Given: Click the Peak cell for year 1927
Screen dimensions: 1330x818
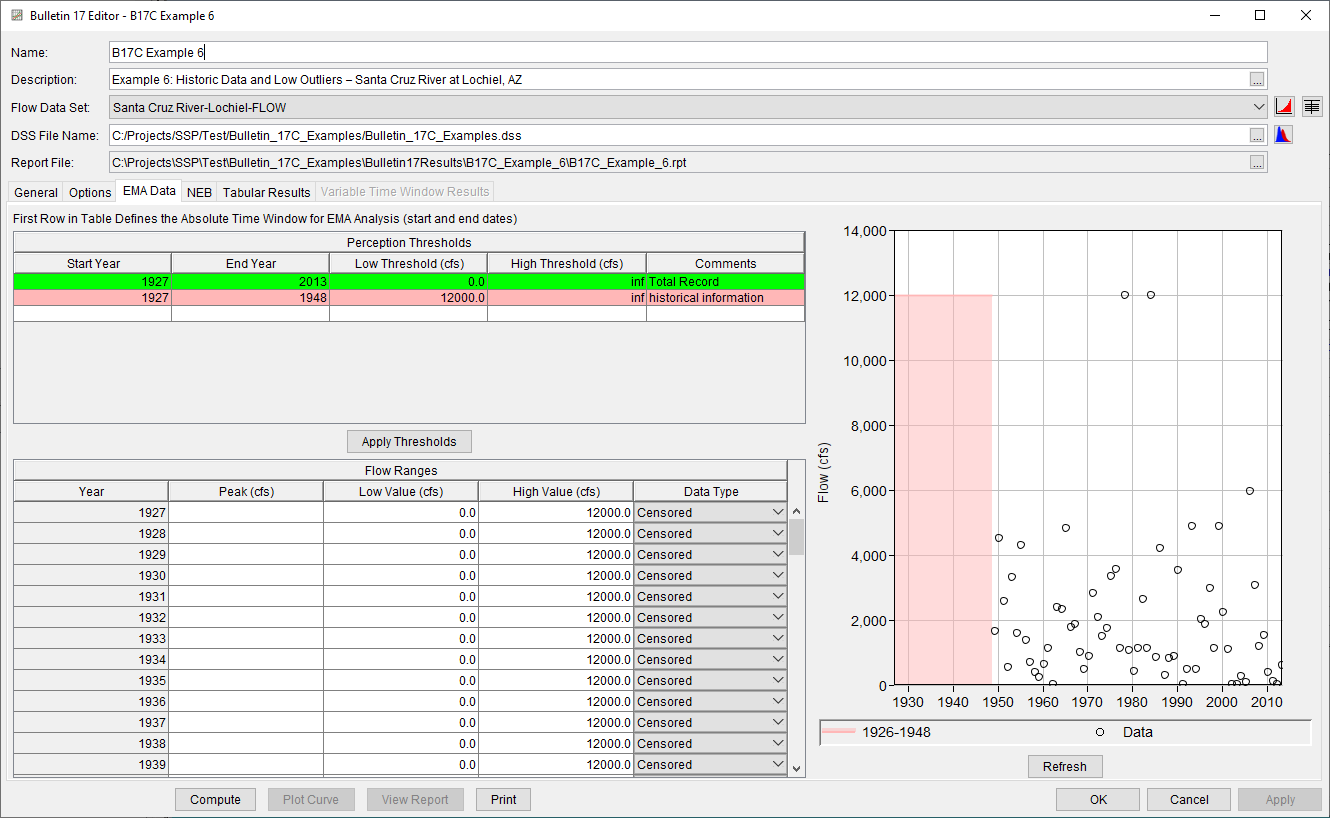Looking at the screenshot, I should pos(246,512).
